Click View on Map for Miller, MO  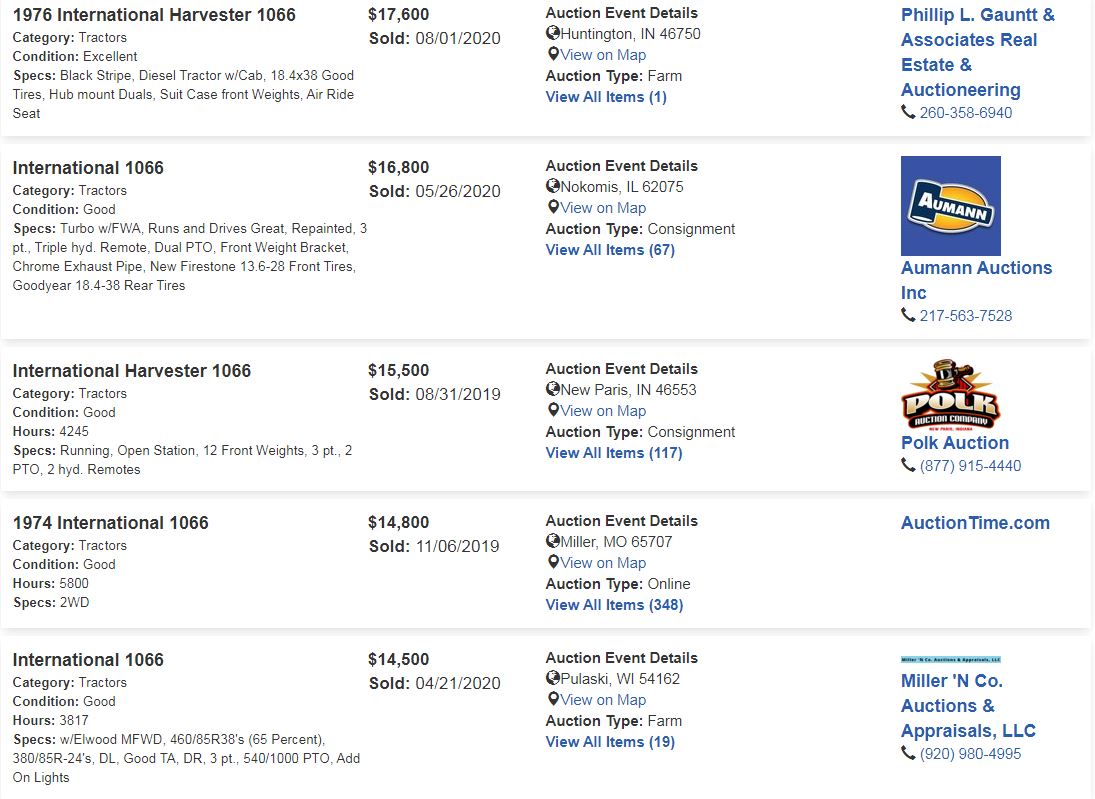click(603, 563)
